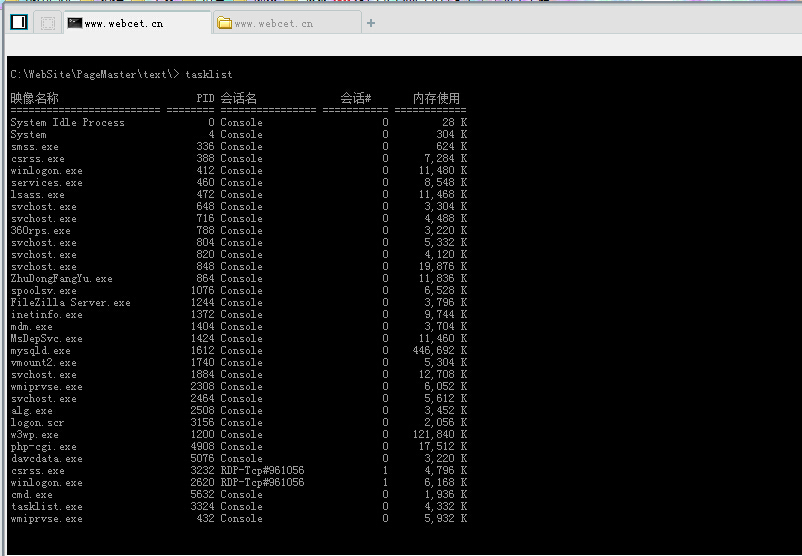Select the System Idle Process row

(238, 123)
